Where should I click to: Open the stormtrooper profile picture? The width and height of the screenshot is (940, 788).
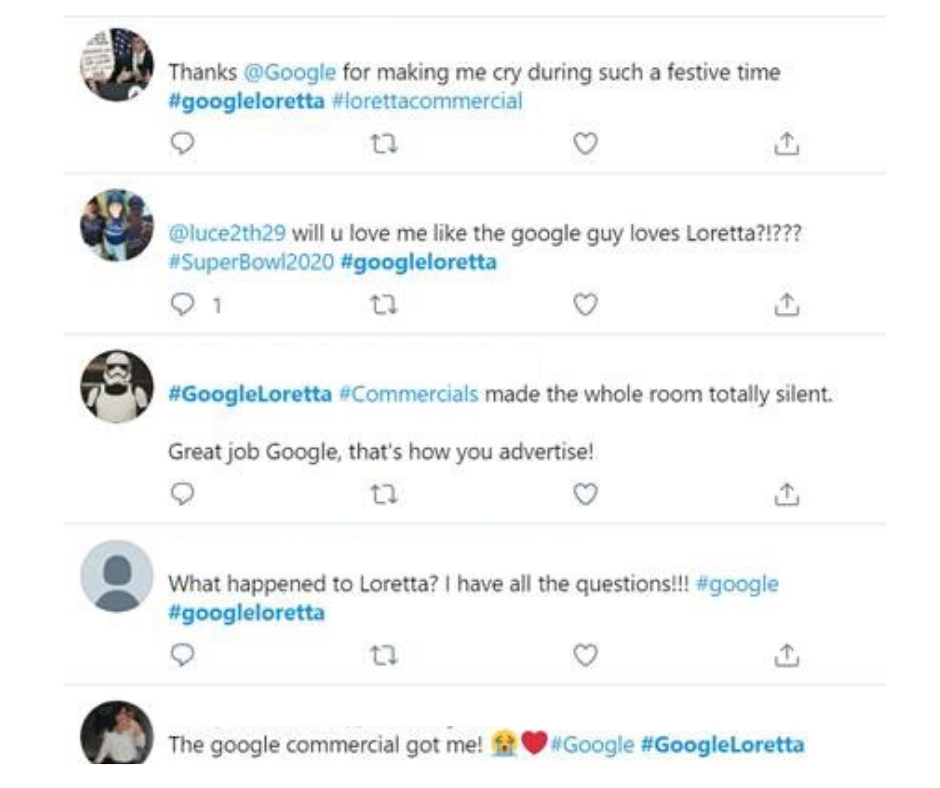click(117, 386)
